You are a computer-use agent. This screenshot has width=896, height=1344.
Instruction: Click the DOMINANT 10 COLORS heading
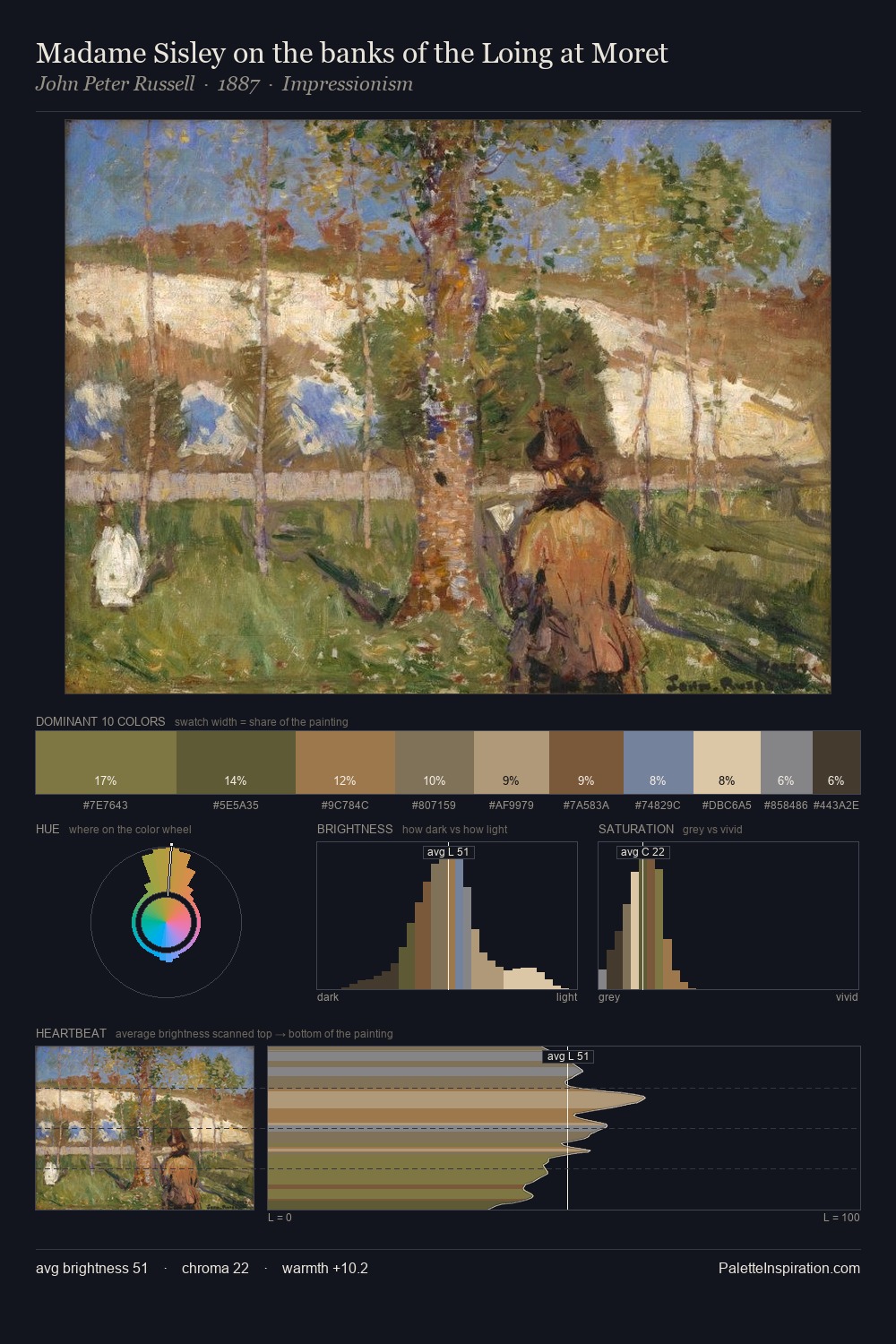click(x=100, y=721)
